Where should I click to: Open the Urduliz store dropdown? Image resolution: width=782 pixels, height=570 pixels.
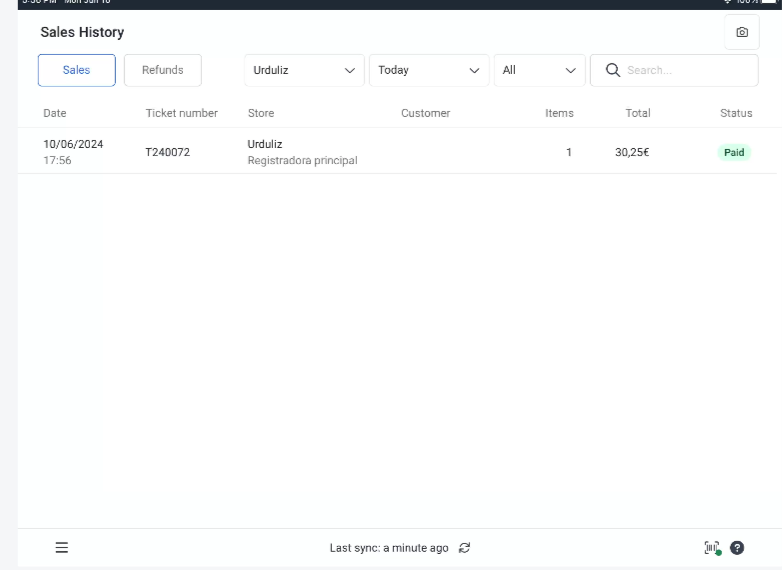pyautogui.click(x=304, y=70)
